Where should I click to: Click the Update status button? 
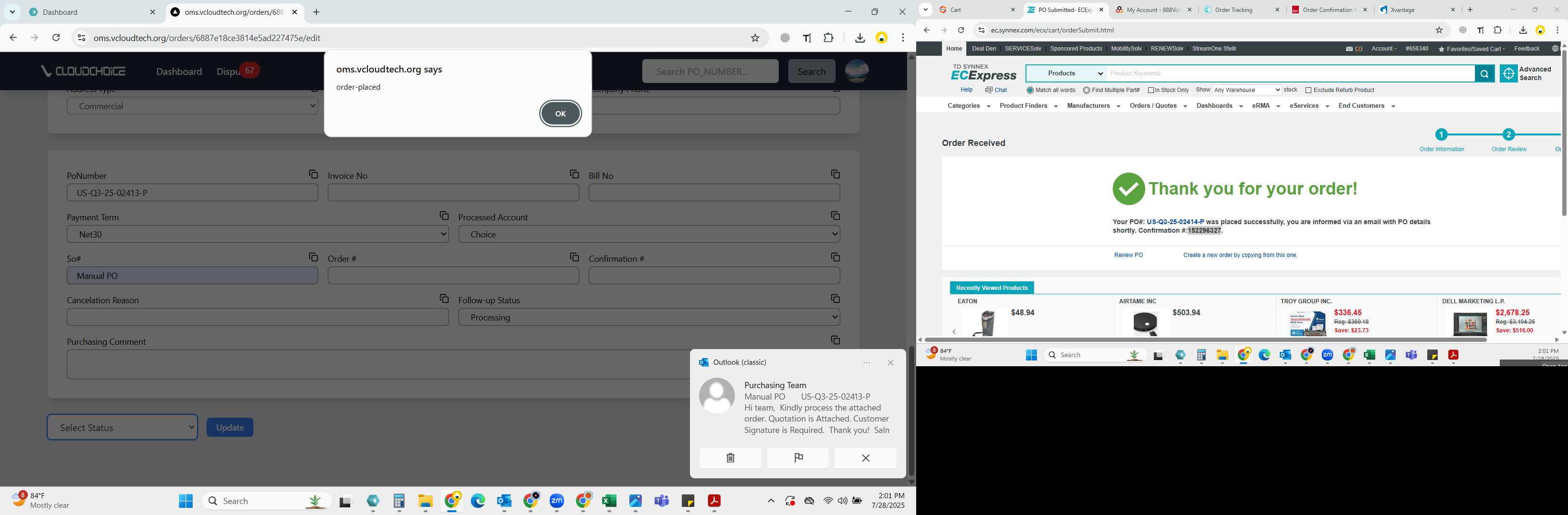tap(230, 427)
